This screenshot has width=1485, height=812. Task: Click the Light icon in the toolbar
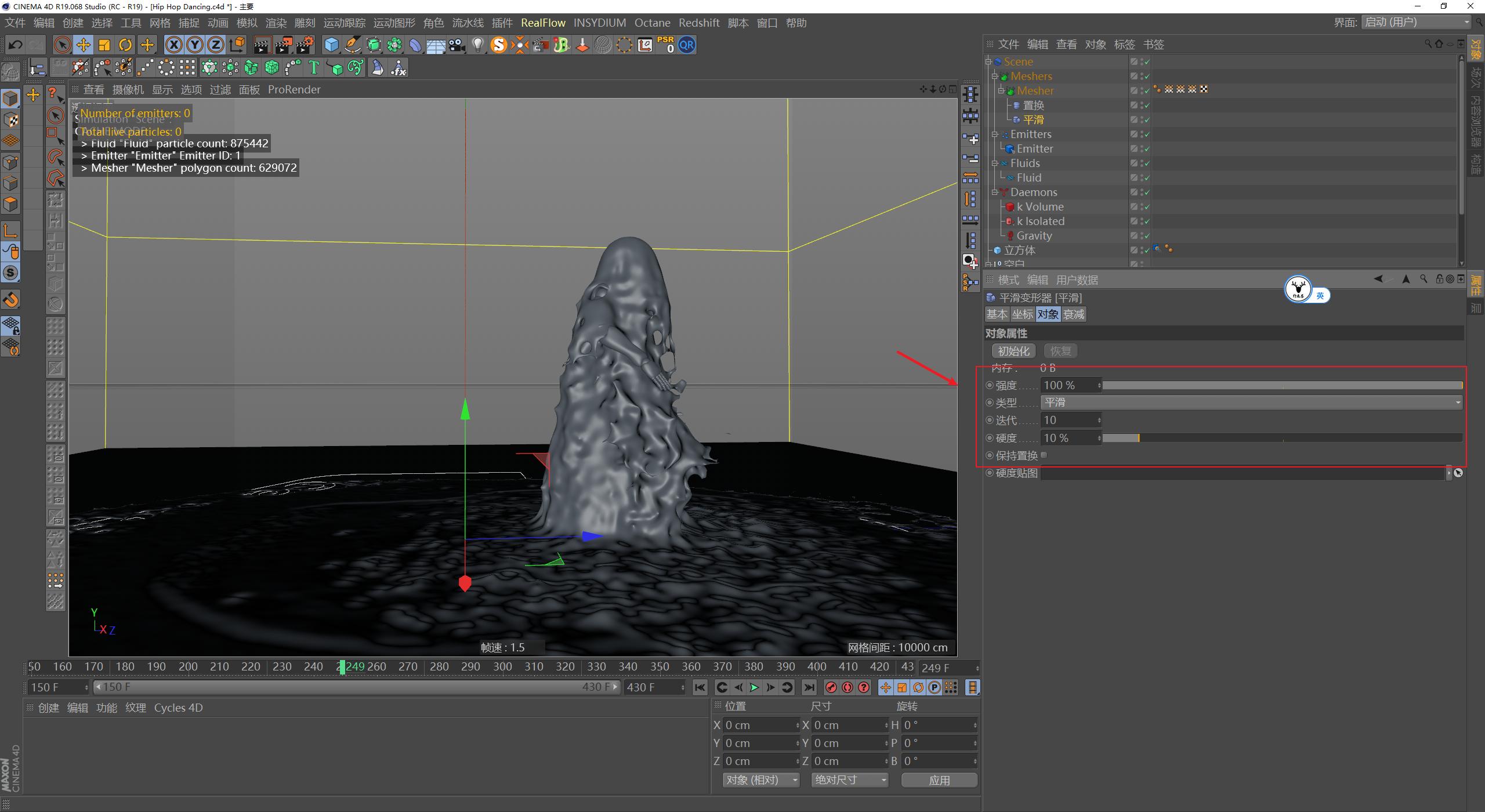pos(477,45)
